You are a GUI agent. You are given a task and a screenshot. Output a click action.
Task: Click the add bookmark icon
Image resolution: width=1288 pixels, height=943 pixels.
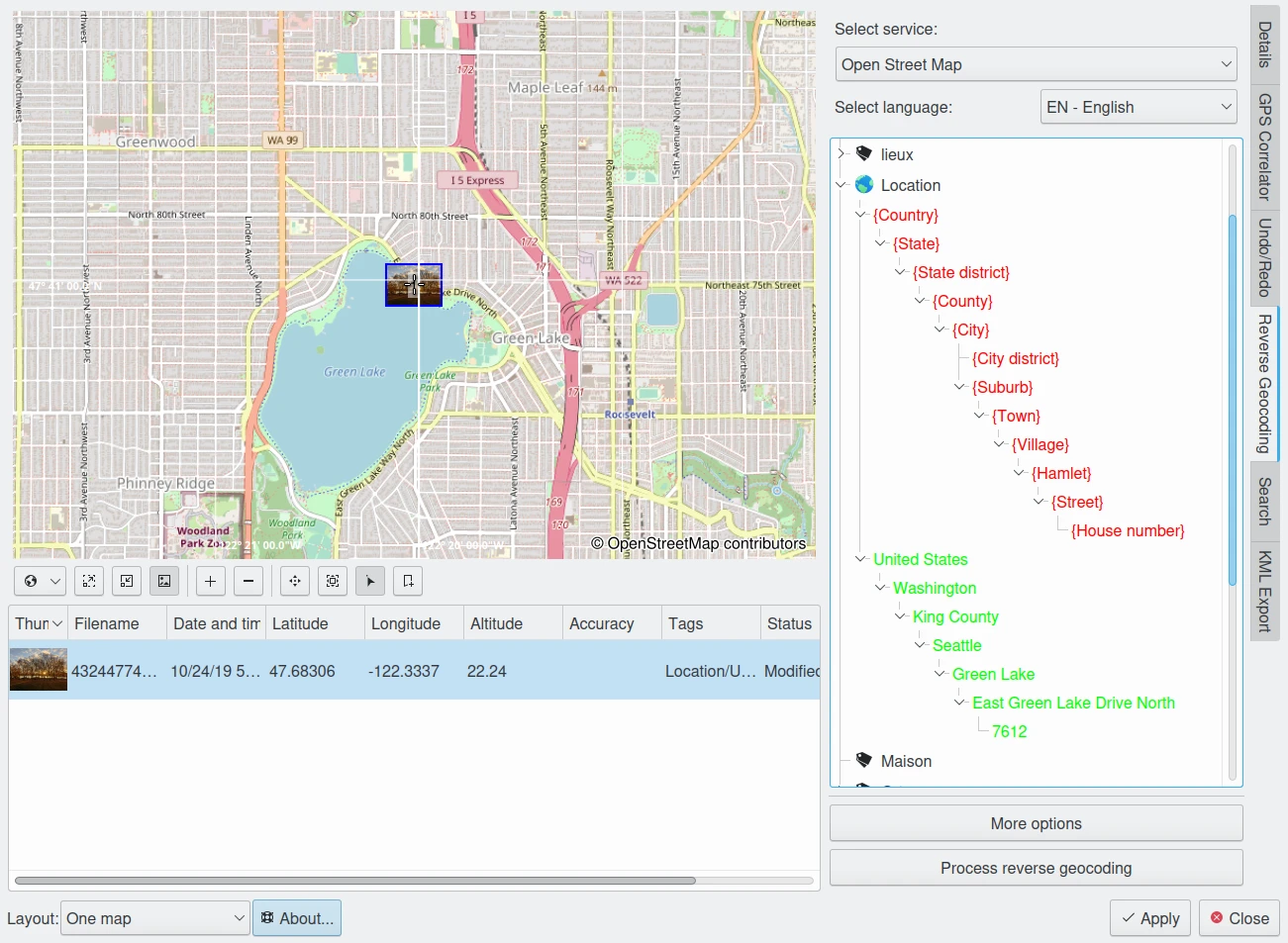pos(408,582)
